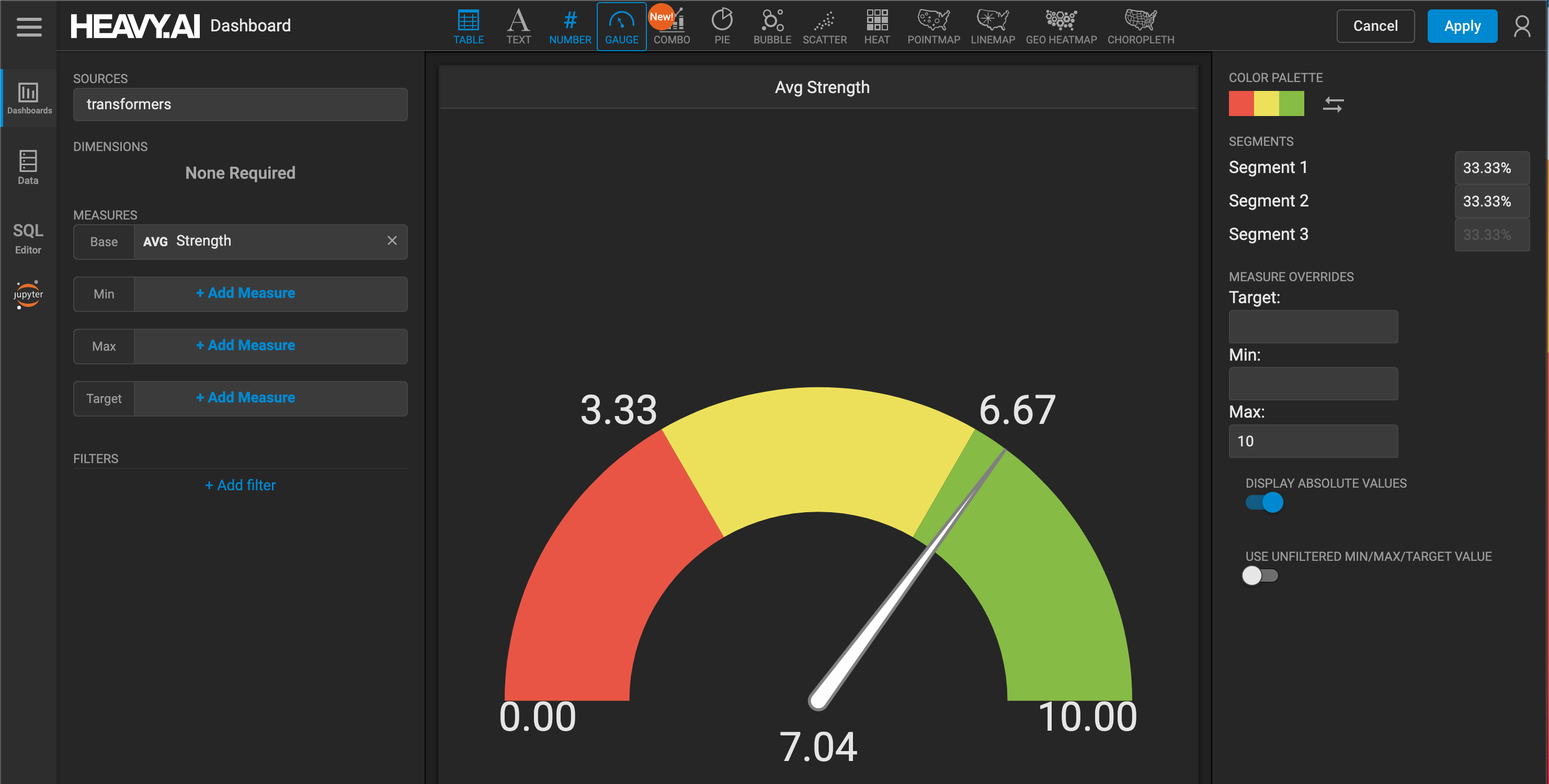
Task: Add a measure to the Min slot
Action: 245,293
